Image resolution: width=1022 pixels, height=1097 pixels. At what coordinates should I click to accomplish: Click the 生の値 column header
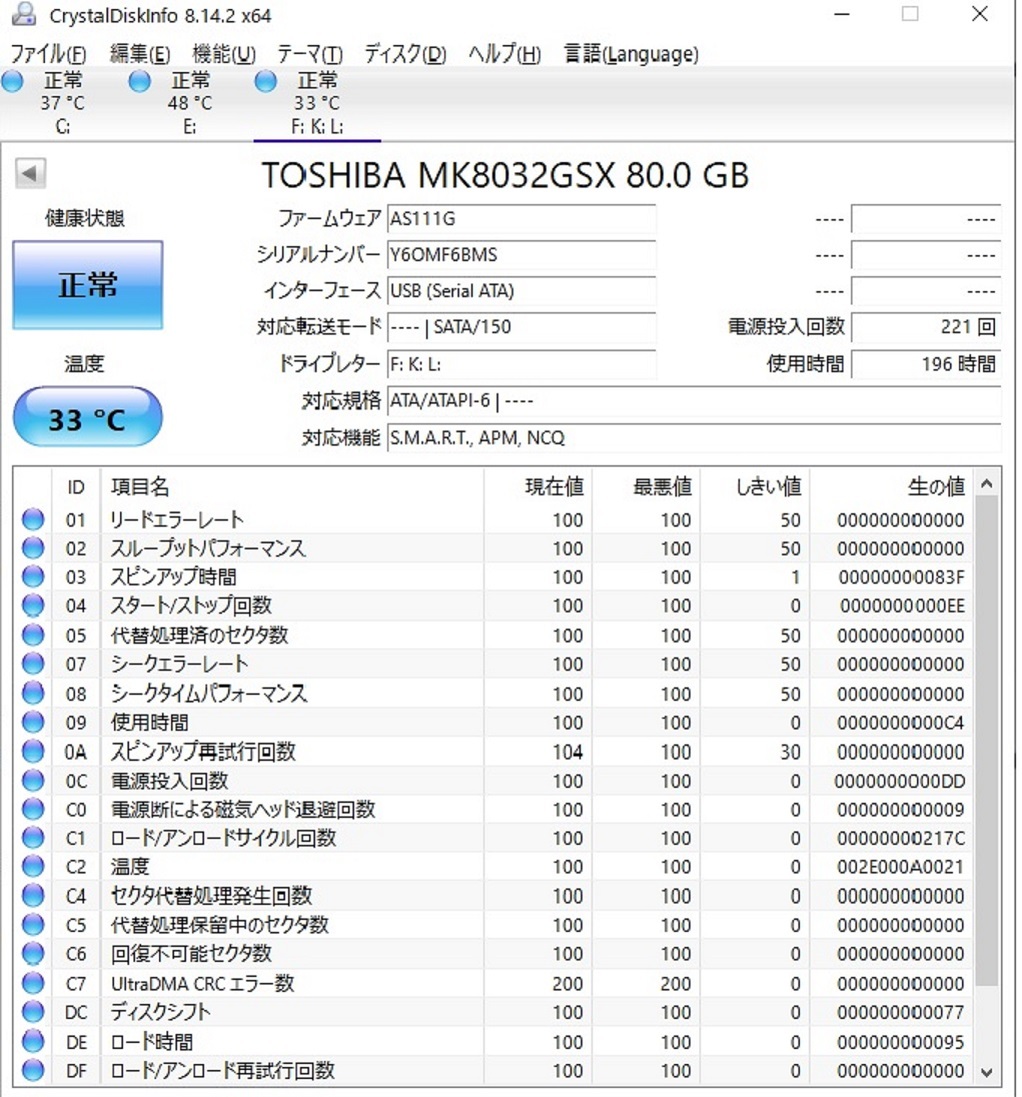[x=891, y=486]
